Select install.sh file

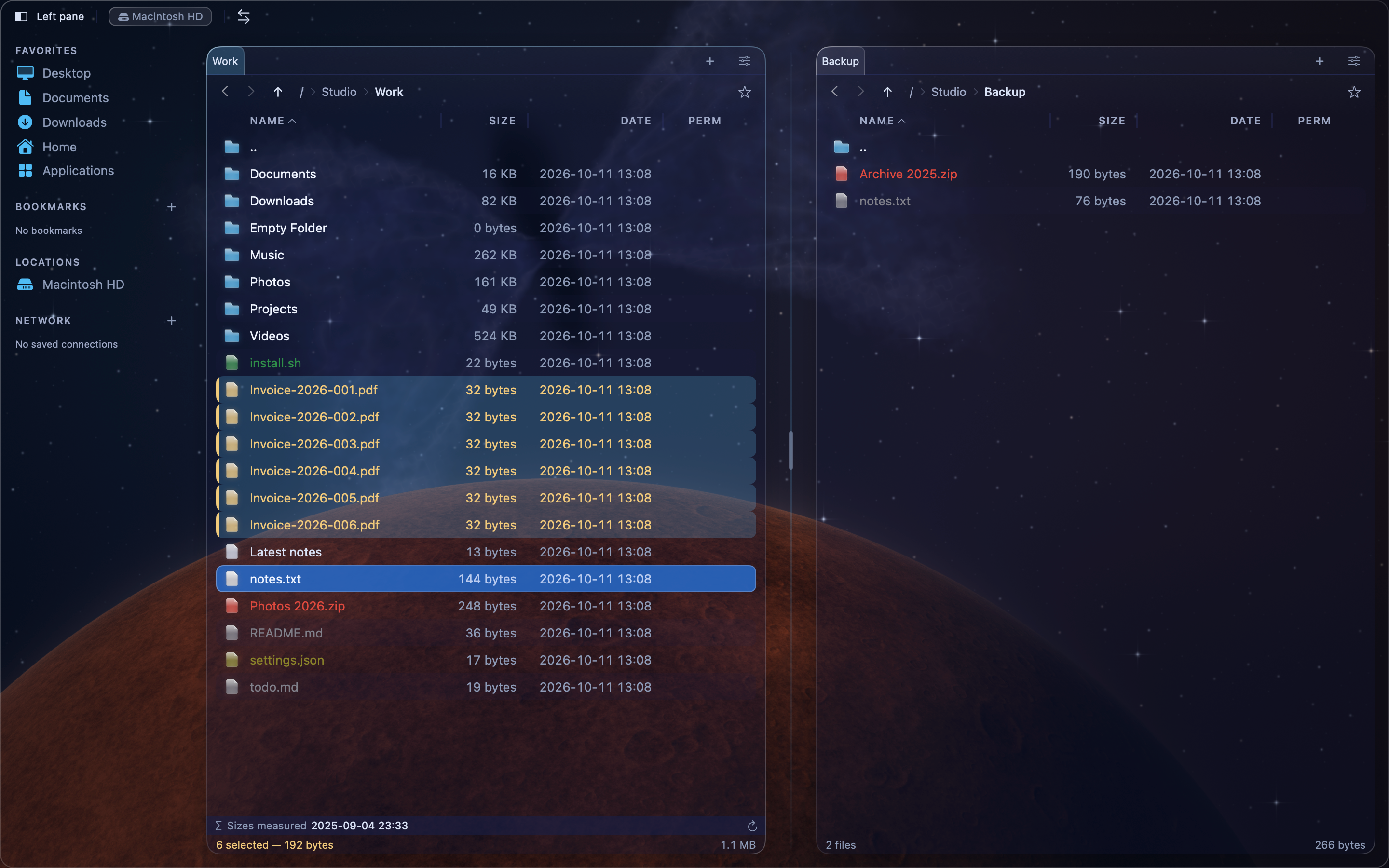tap(486, 363)
